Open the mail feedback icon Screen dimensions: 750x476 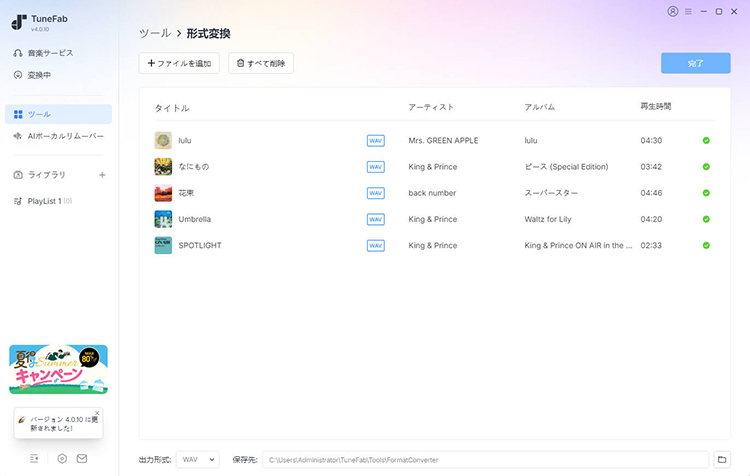click(x=82, y=459)
